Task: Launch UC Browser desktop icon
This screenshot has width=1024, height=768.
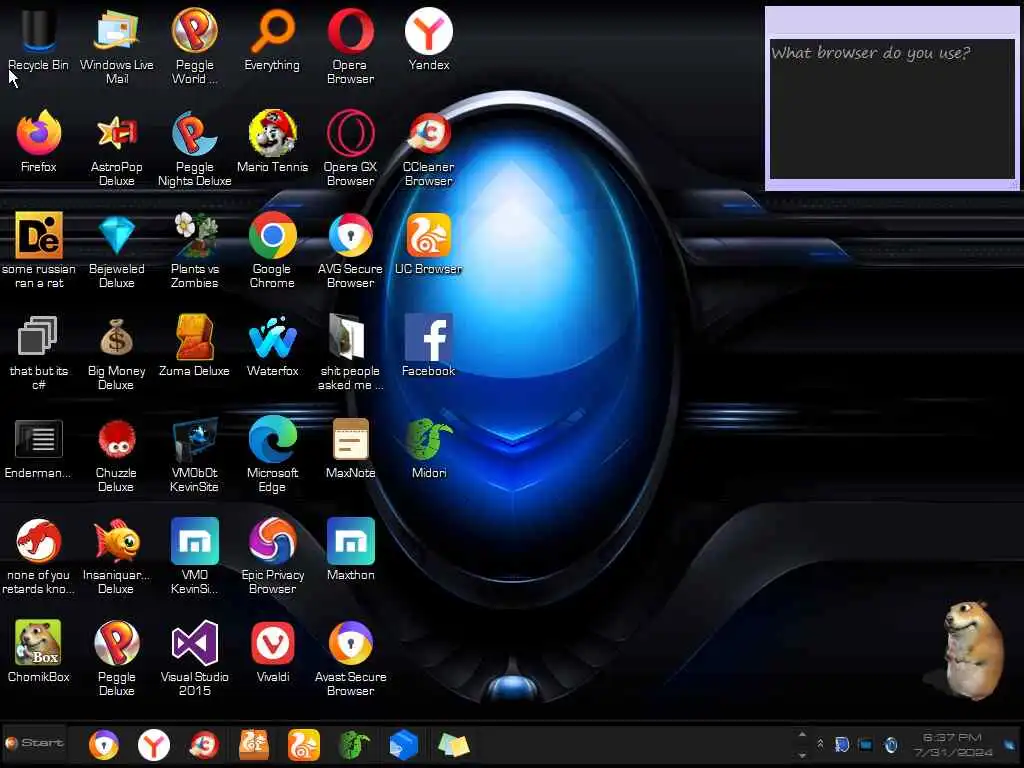Action: (428, 243)
